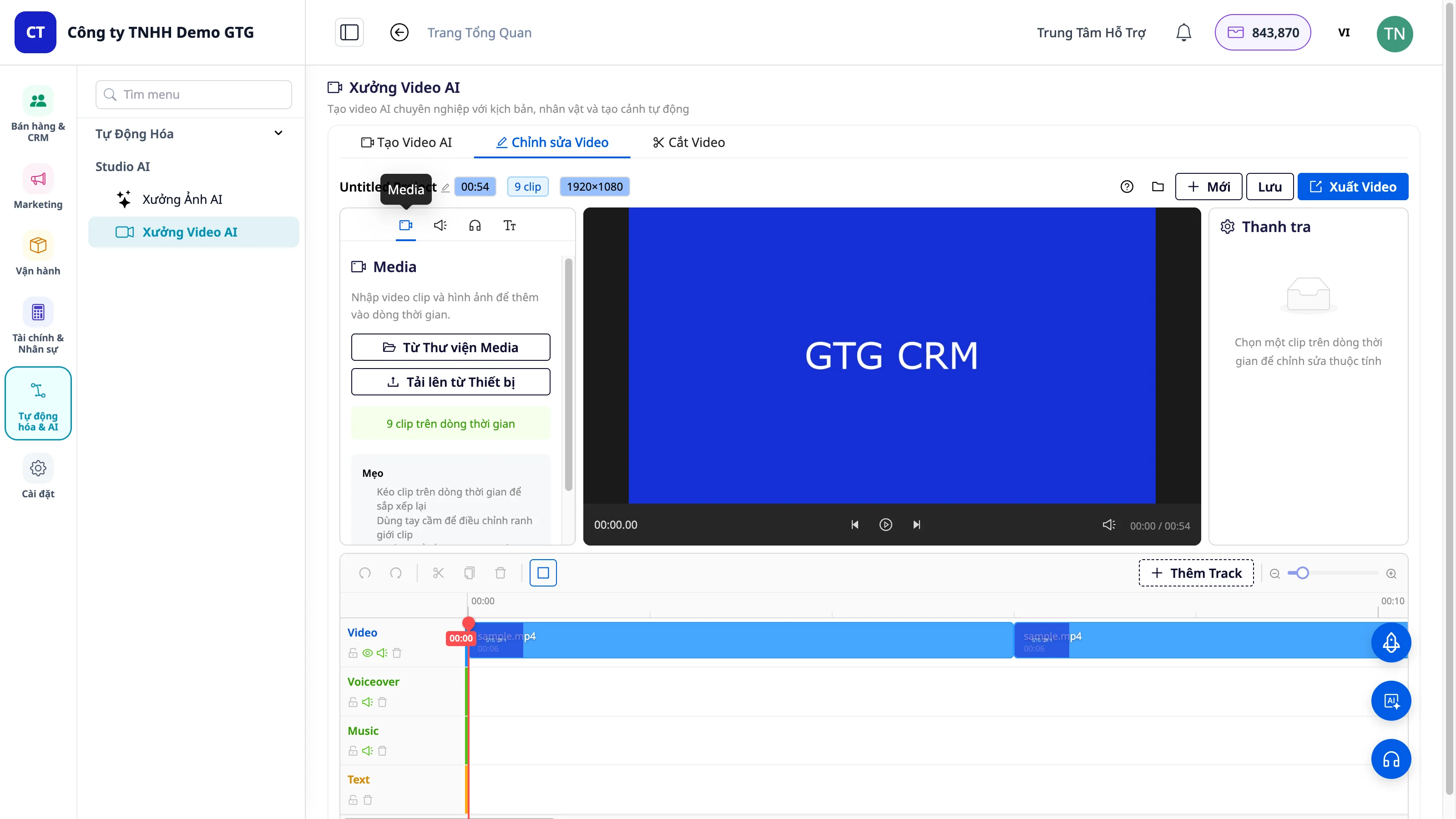Collapse the Tự Động Hóa menu chevron
Screen dimensions: 1456x819
point(278,133)
